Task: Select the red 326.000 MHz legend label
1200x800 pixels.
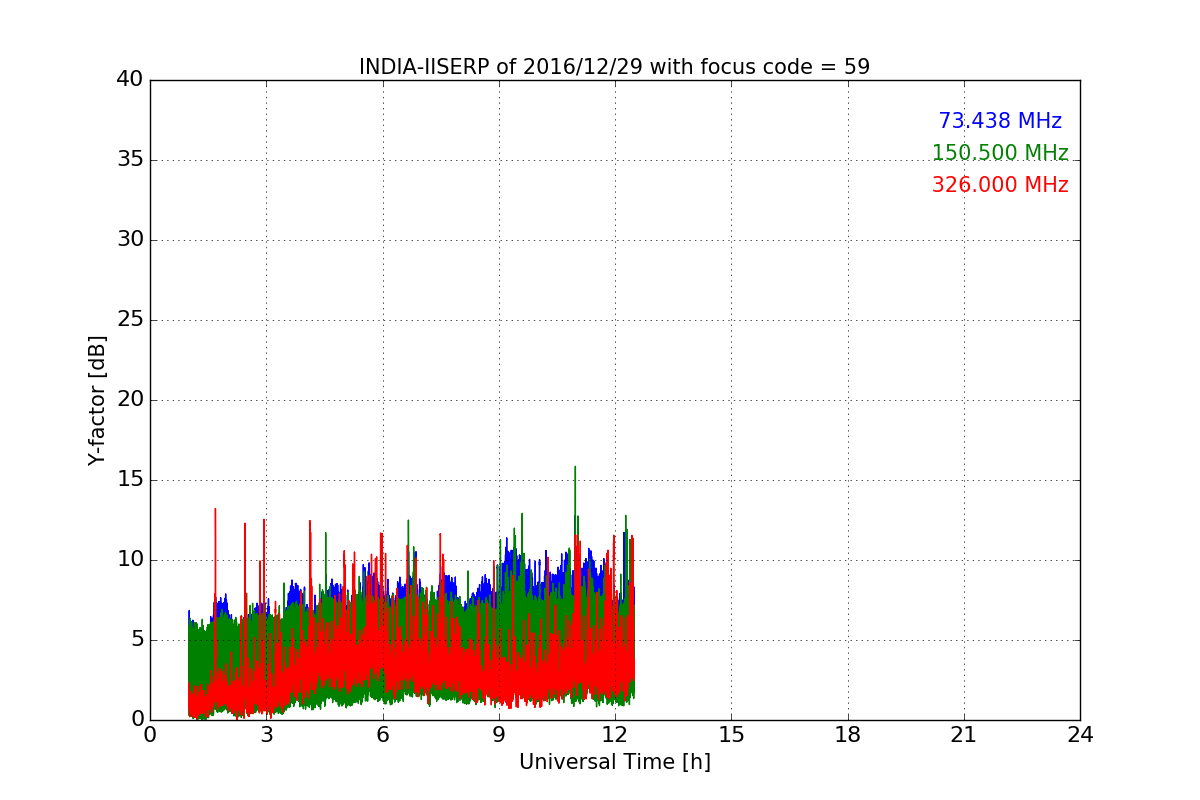Action: [999, 185]
